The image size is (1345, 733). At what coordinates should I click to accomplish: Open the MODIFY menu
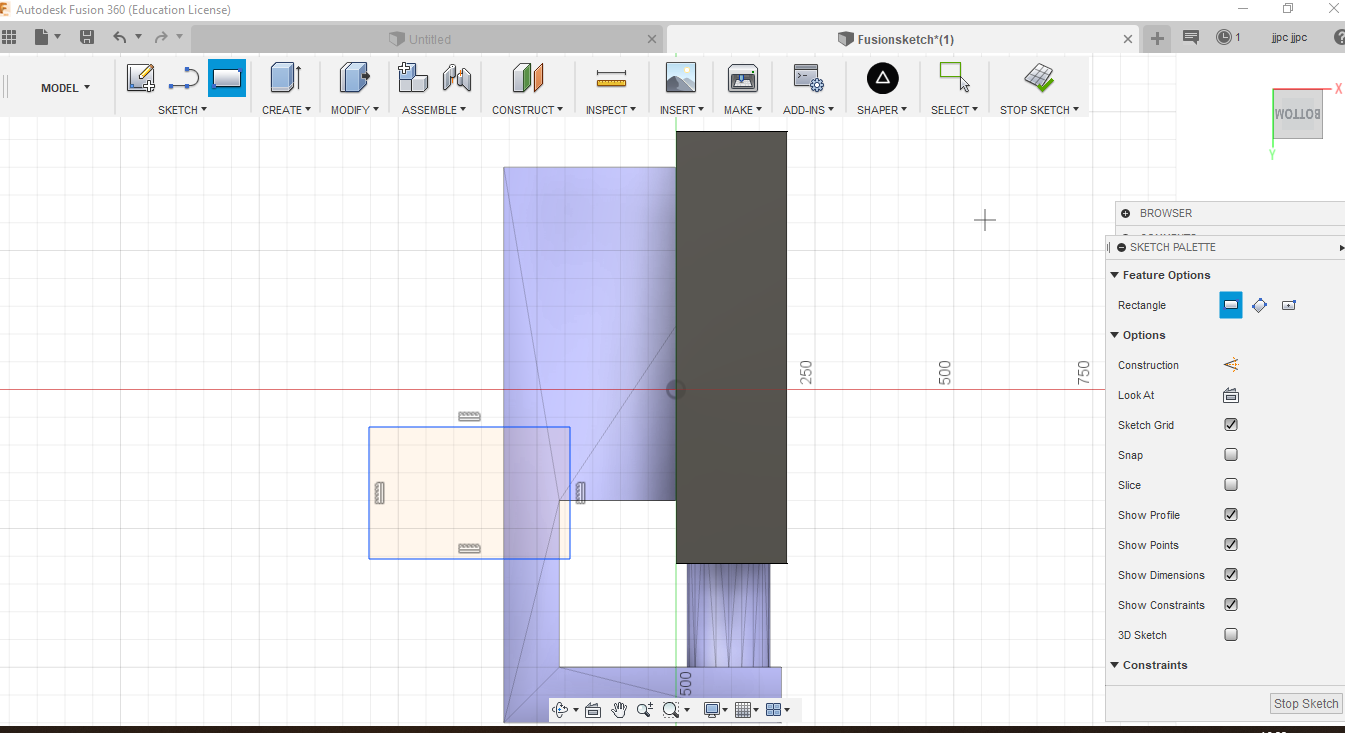click(354, 110)
